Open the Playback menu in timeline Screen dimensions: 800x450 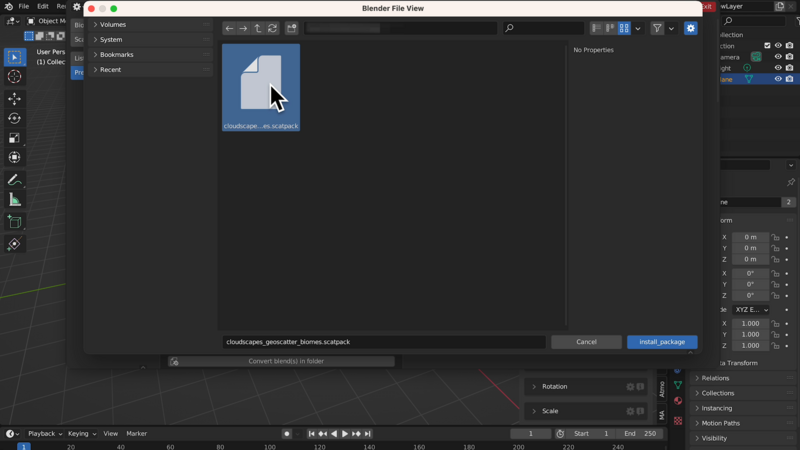point(45,434)
